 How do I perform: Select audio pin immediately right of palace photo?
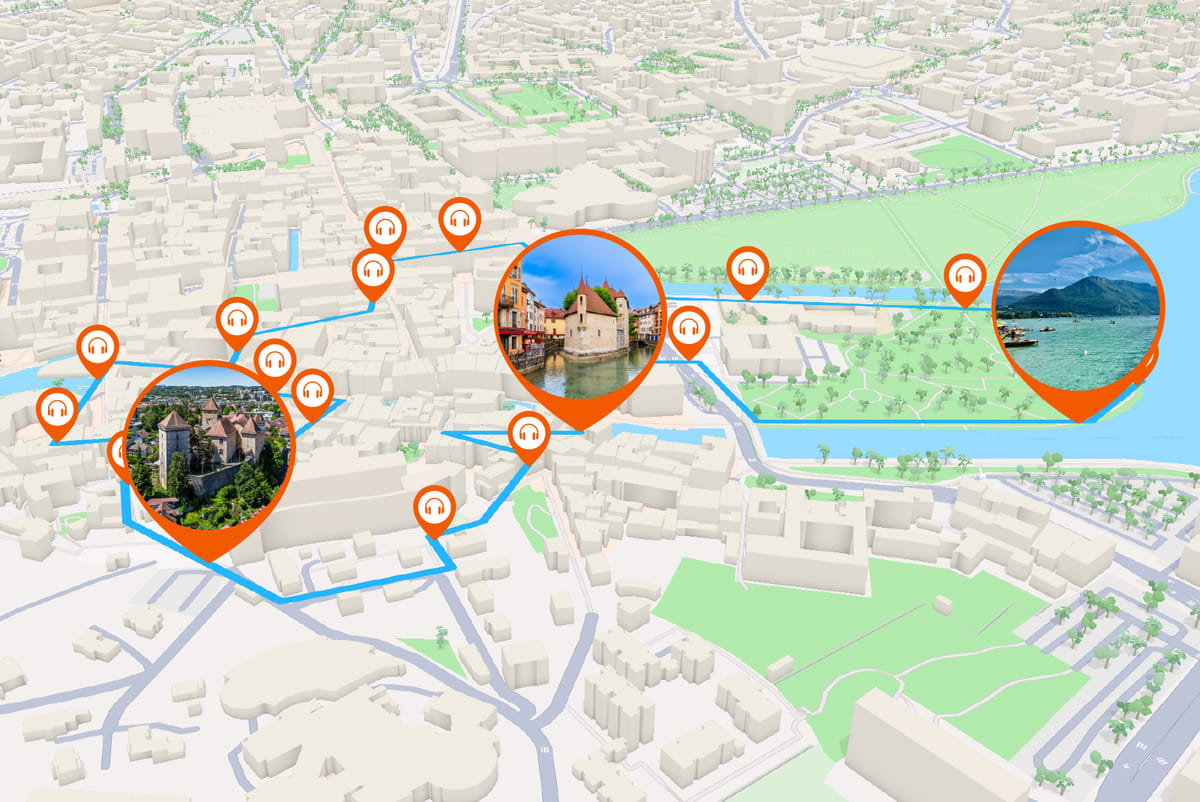tap(689, 328)
